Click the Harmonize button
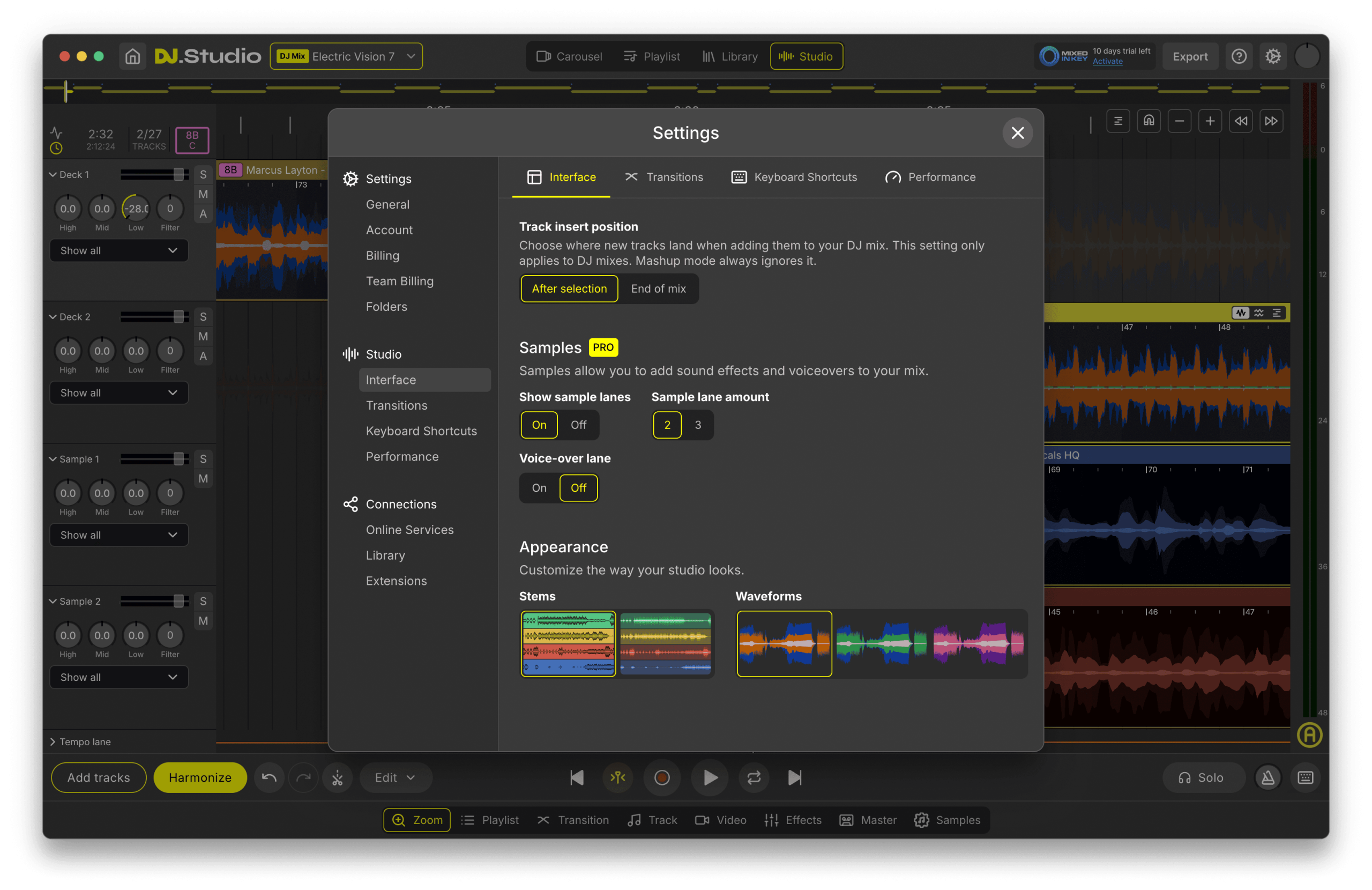 (200, 777)
